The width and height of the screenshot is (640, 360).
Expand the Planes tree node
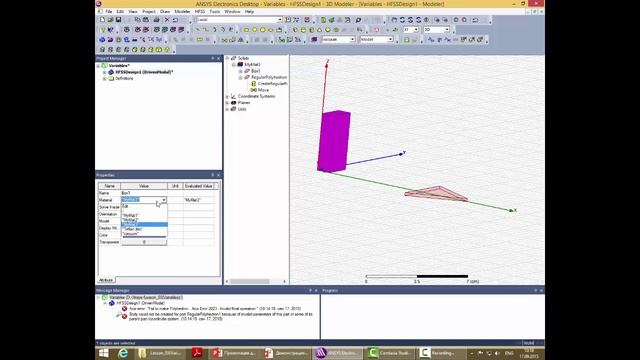point(228,103)
